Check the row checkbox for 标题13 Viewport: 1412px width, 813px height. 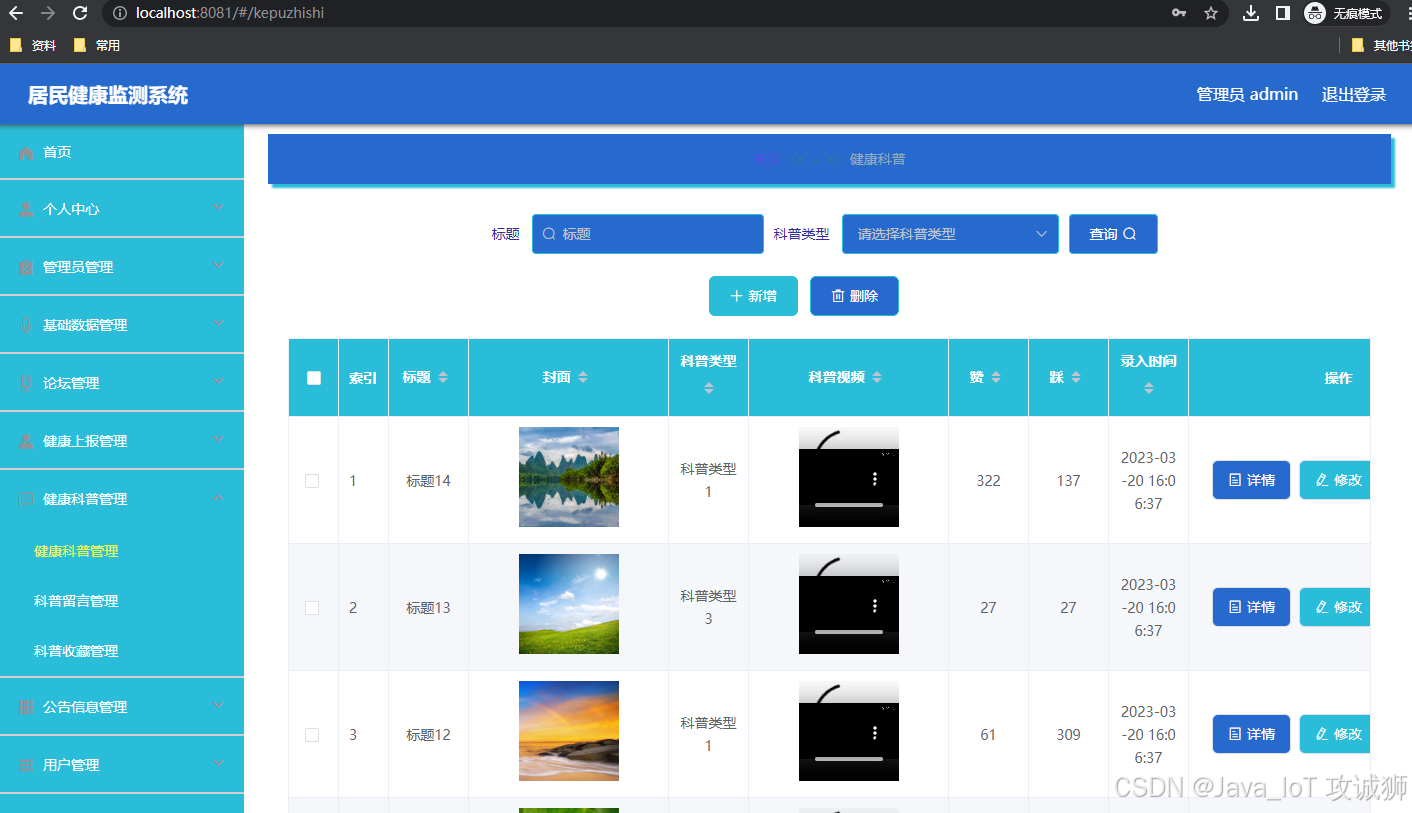pyautogui.click(x=312, y=608)
